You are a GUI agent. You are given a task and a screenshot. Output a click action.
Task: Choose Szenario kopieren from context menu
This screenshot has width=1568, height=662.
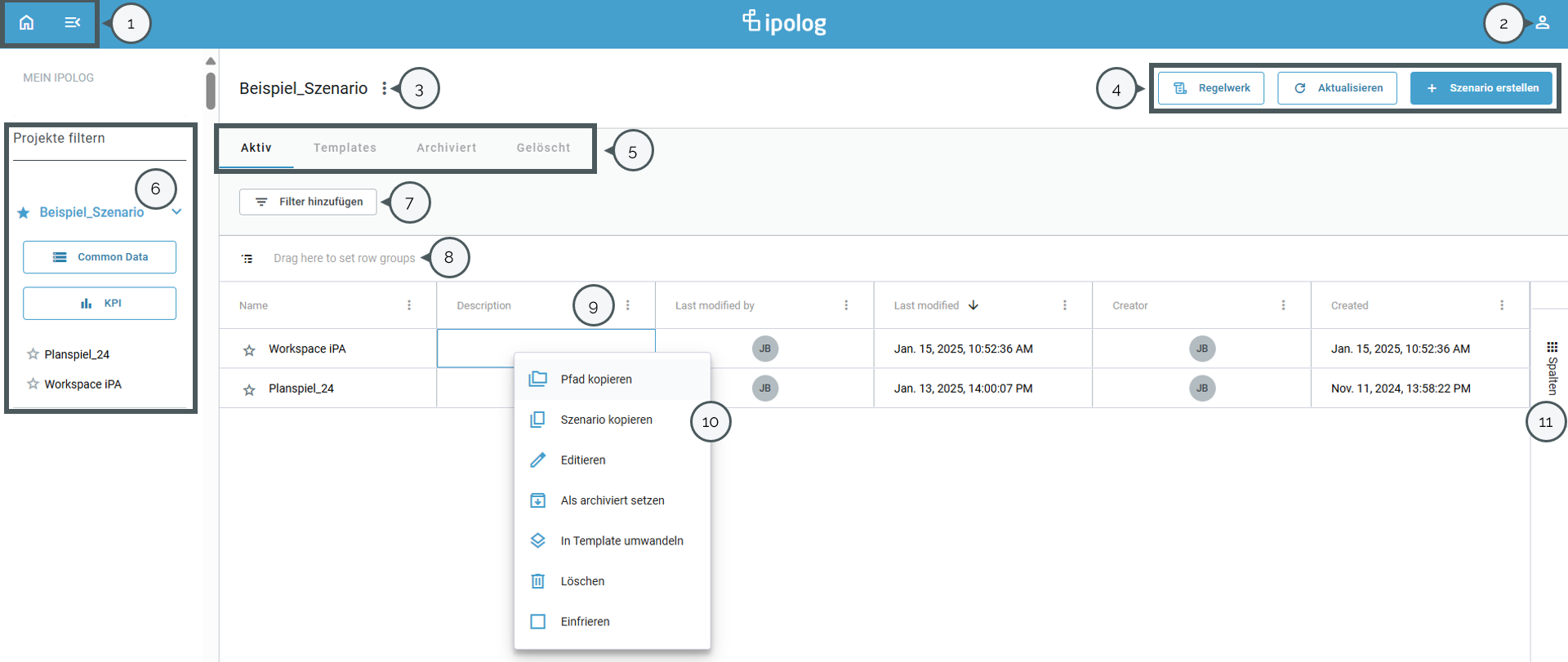pos(606,420)
